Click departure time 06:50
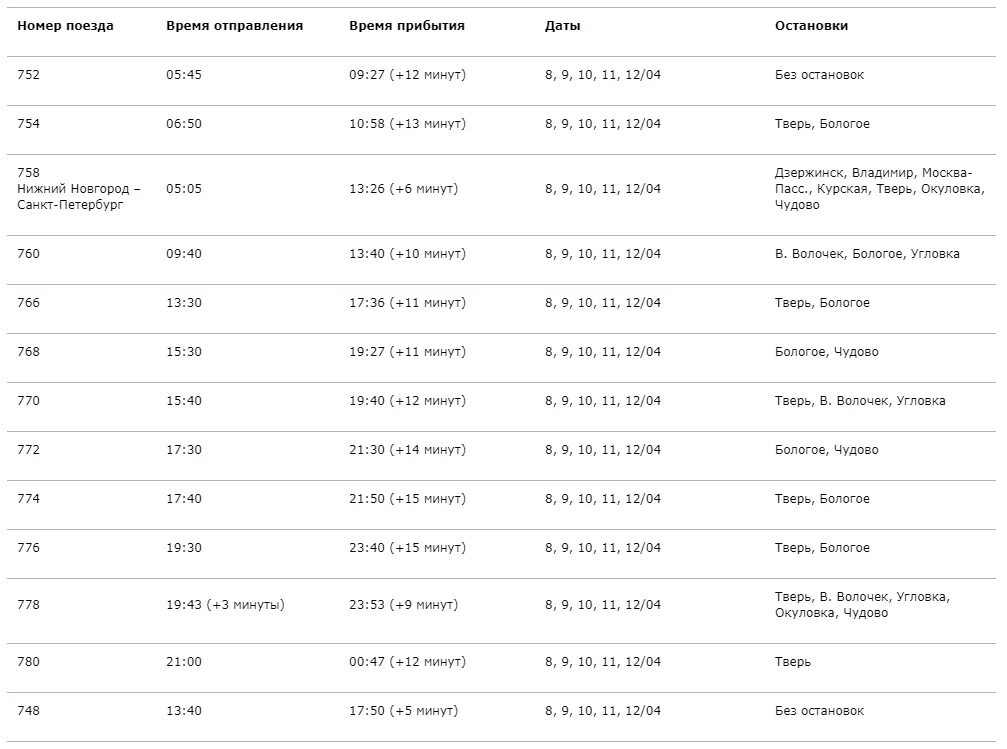1007x749 pixels. pyautogui.click(x=184, y=124)
